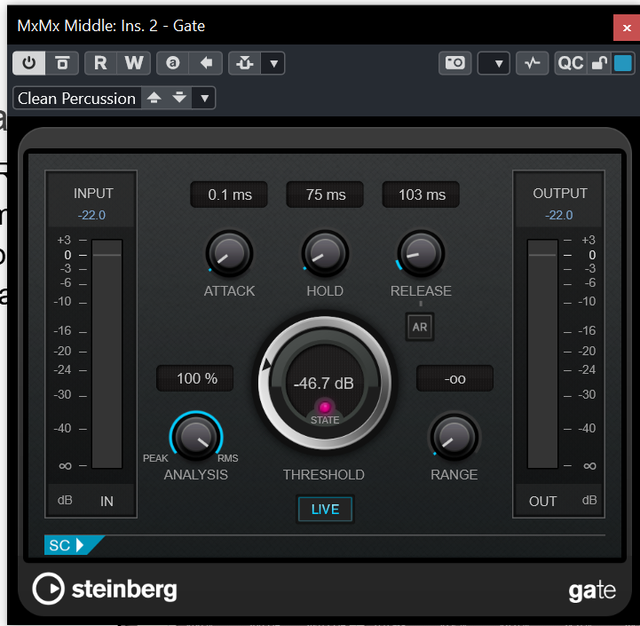
Task: Click the A/B settings switch icon
Action: 173,63
